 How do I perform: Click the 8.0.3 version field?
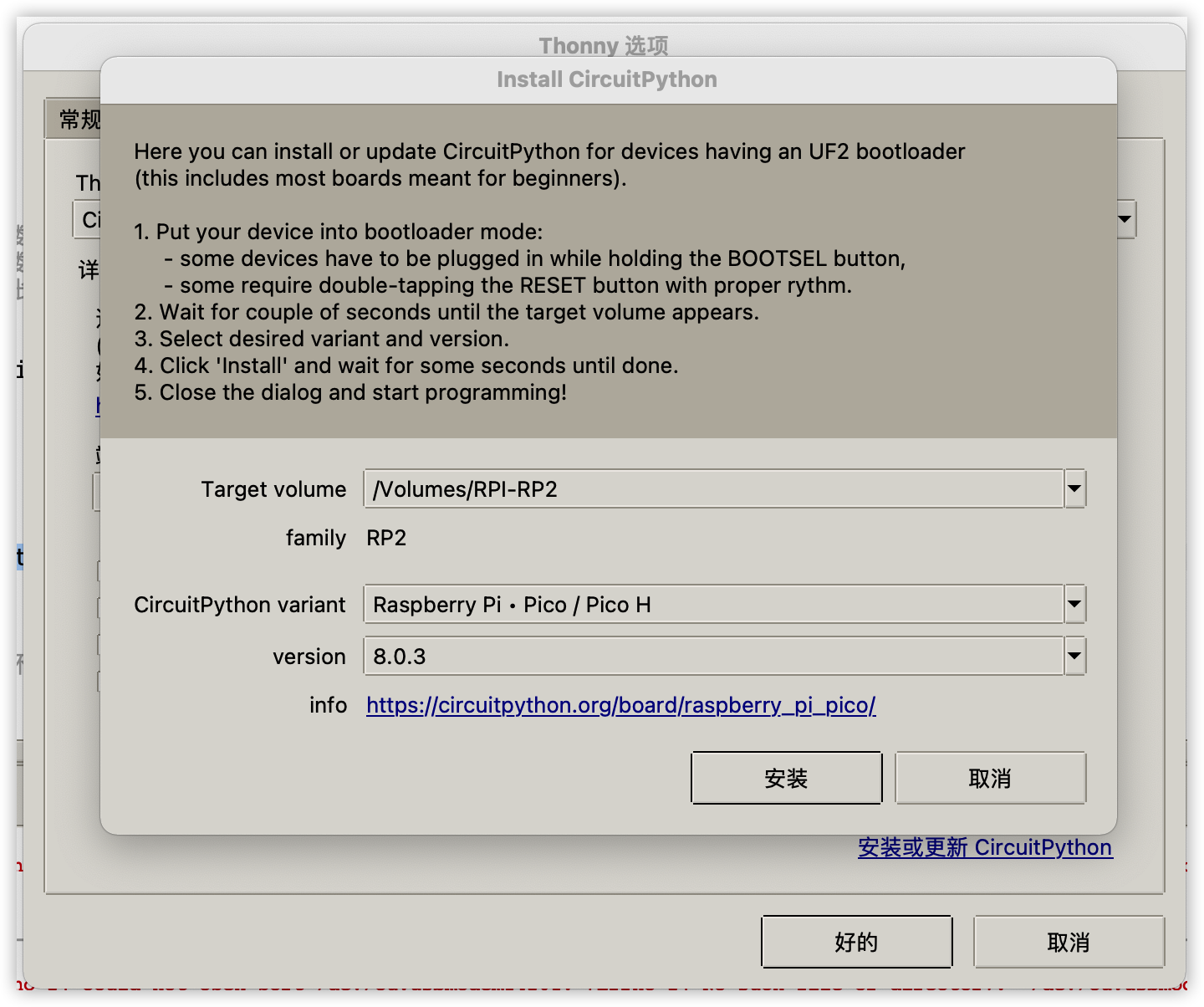click(714, 656)
